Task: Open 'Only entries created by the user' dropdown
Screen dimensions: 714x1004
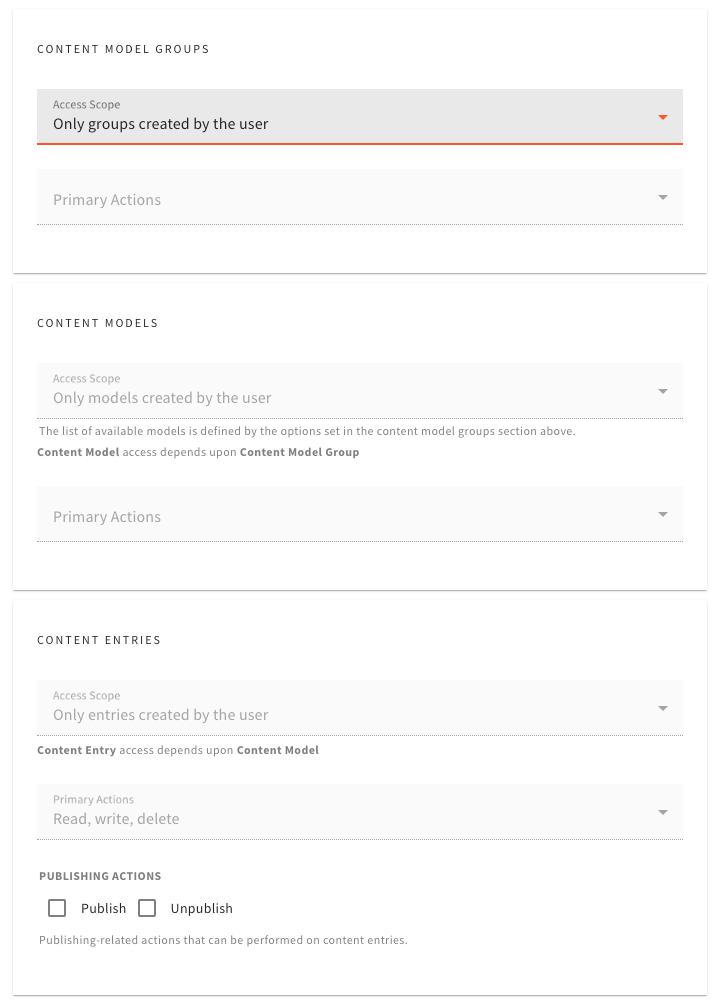Action: (x=360, y=708)
